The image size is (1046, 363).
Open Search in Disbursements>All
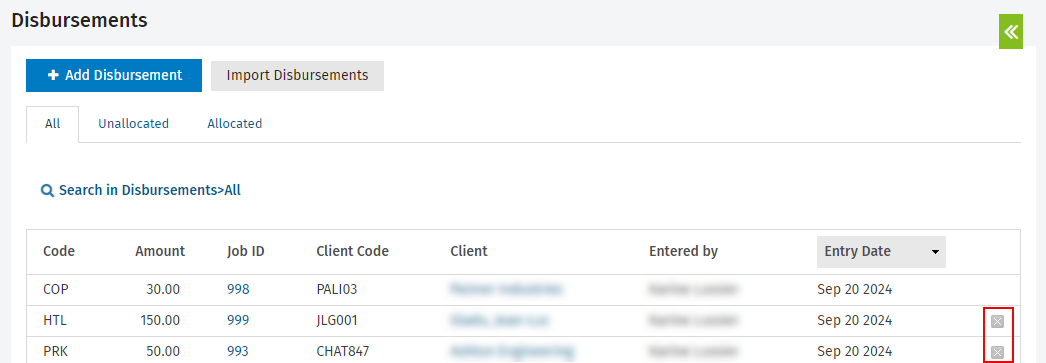point(149,190)
